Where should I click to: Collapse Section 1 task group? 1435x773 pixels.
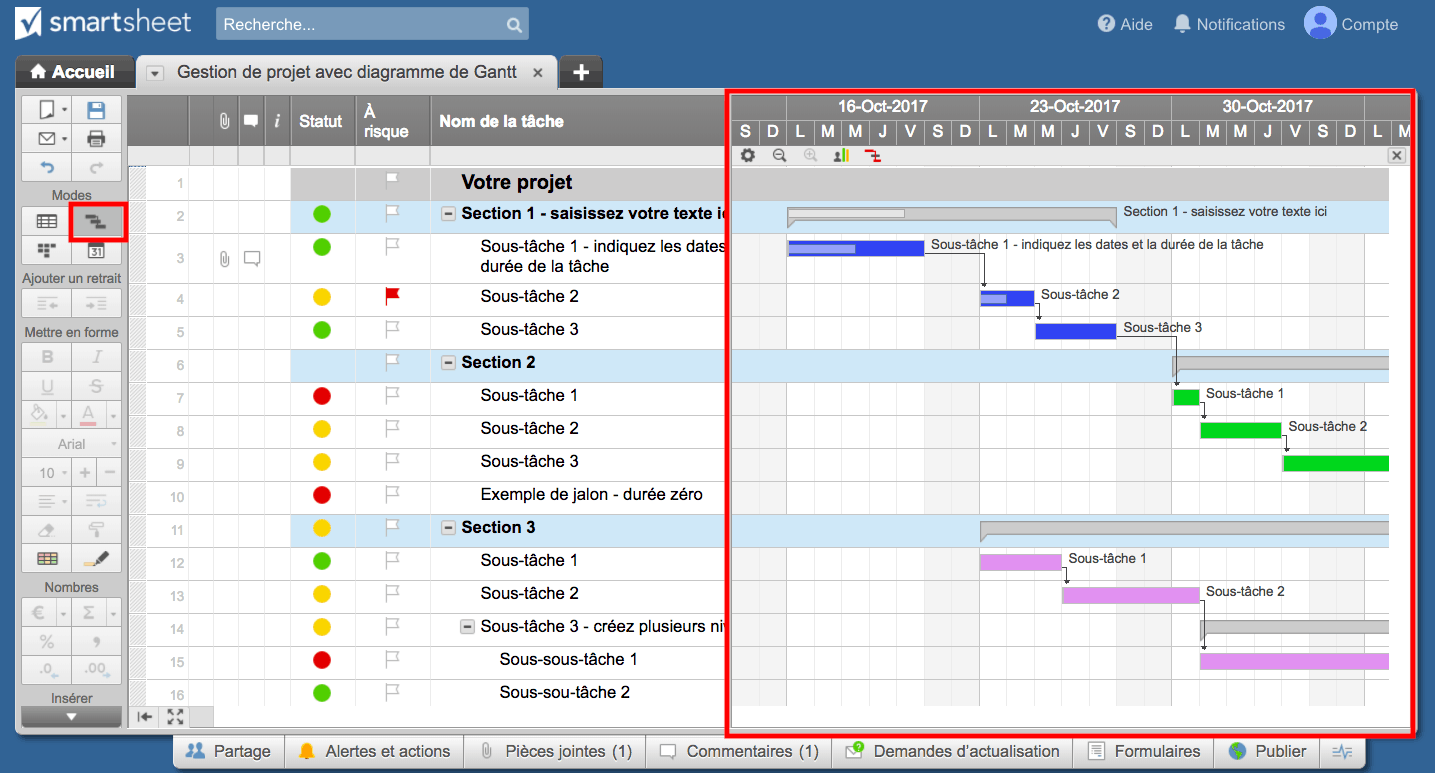point(449,214)
